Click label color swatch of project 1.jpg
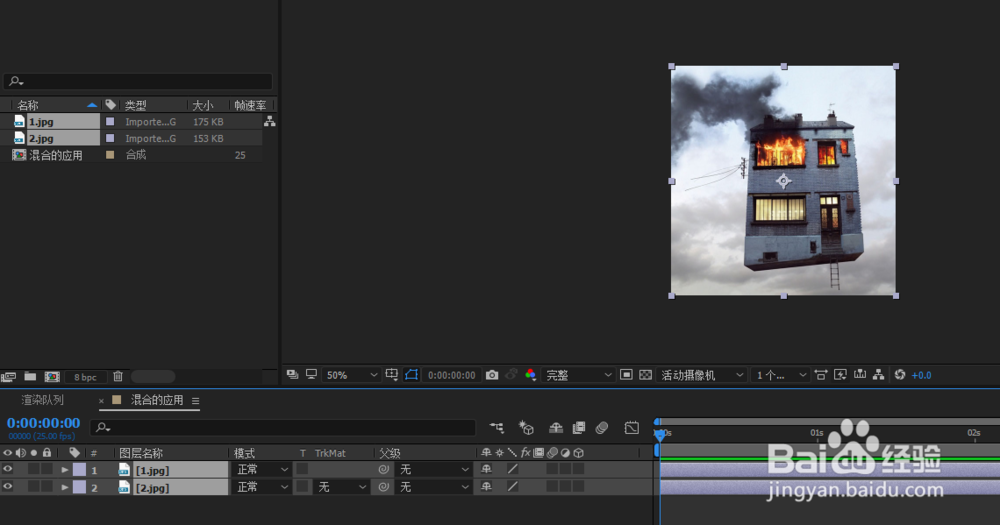Image resolution: width=1000 pixels, height=525 pixels. point(110,121)
